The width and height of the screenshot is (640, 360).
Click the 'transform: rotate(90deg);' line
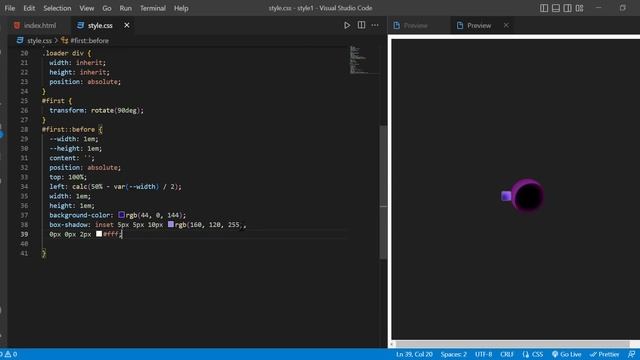[x=96, y=110]
